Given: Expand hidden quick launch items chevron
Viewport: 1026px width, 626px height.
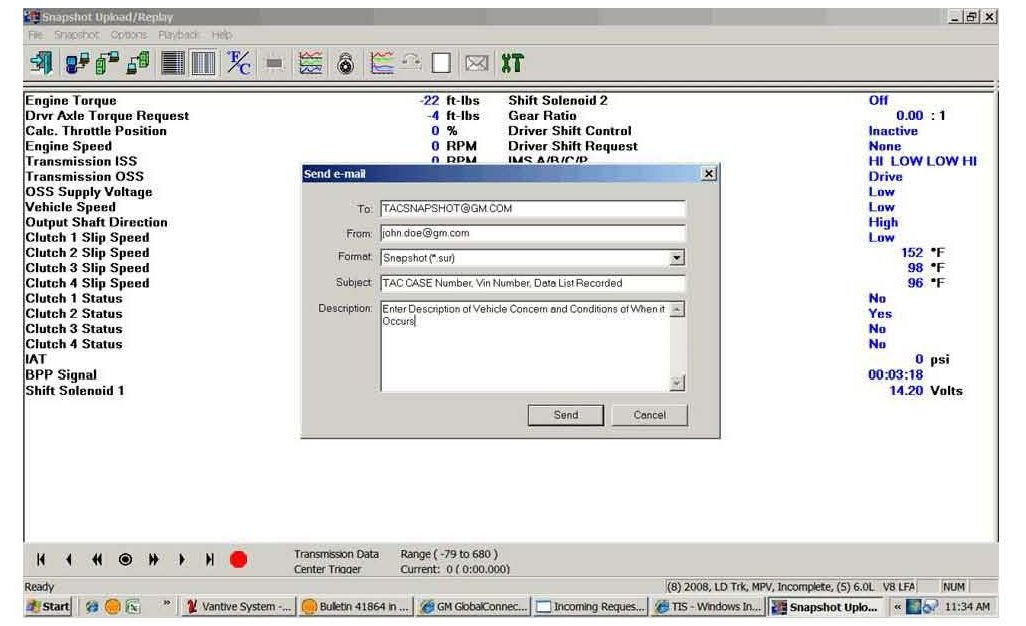Looking at the screenshot, I should pos(166,607).
